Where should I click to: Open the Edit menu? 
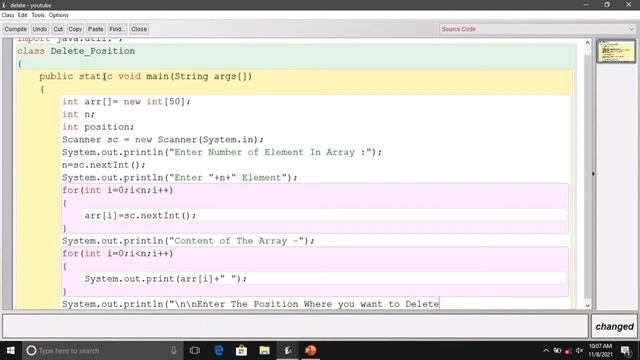click(x=22, y=15)
